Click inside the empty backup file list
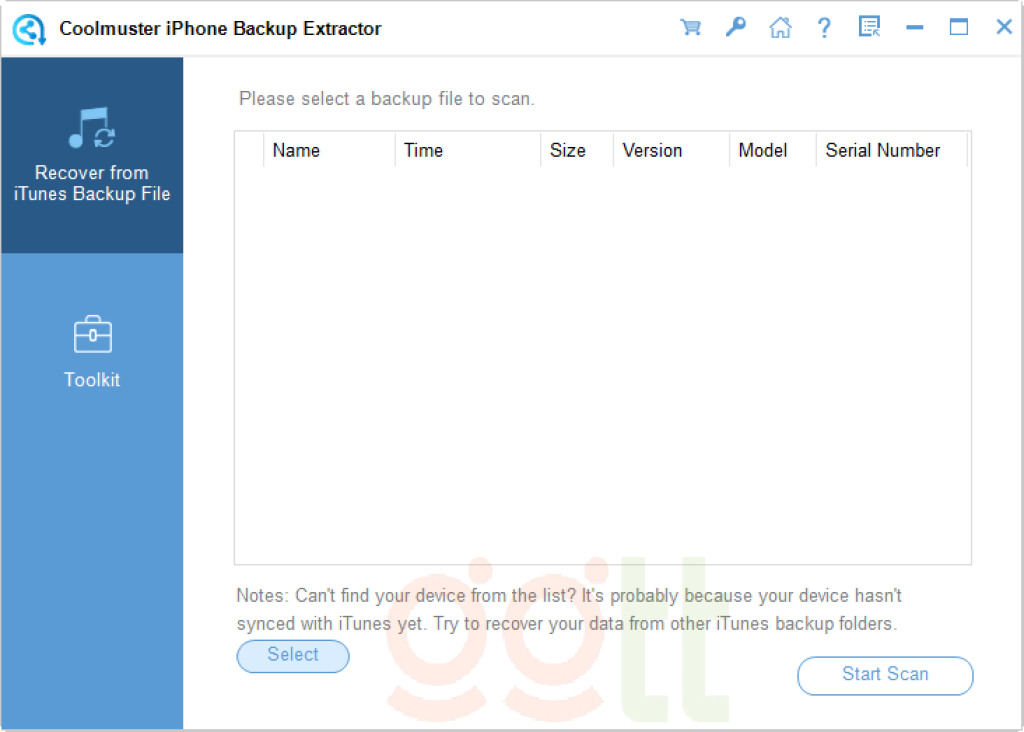Image resolution: width=1024 pixels, height=732 pixels. click(600, 360)
